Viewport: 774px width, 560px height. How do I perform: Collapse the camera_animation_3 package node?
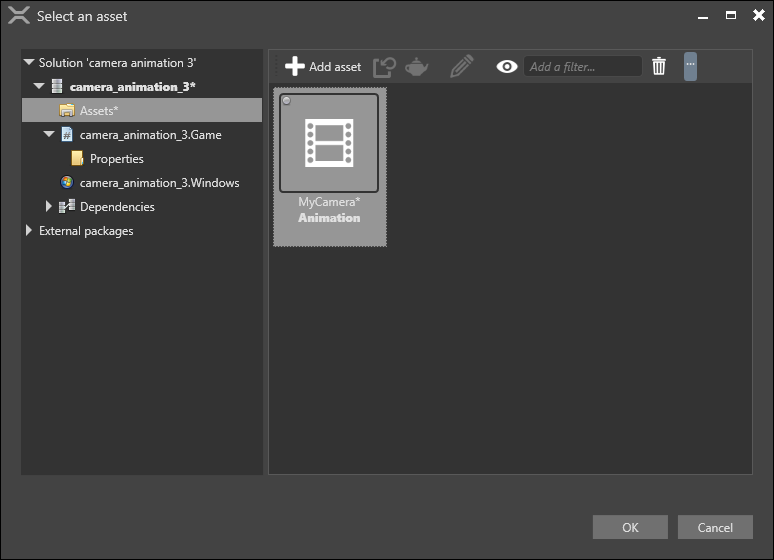pyautogui.click(x=39, y=87)
